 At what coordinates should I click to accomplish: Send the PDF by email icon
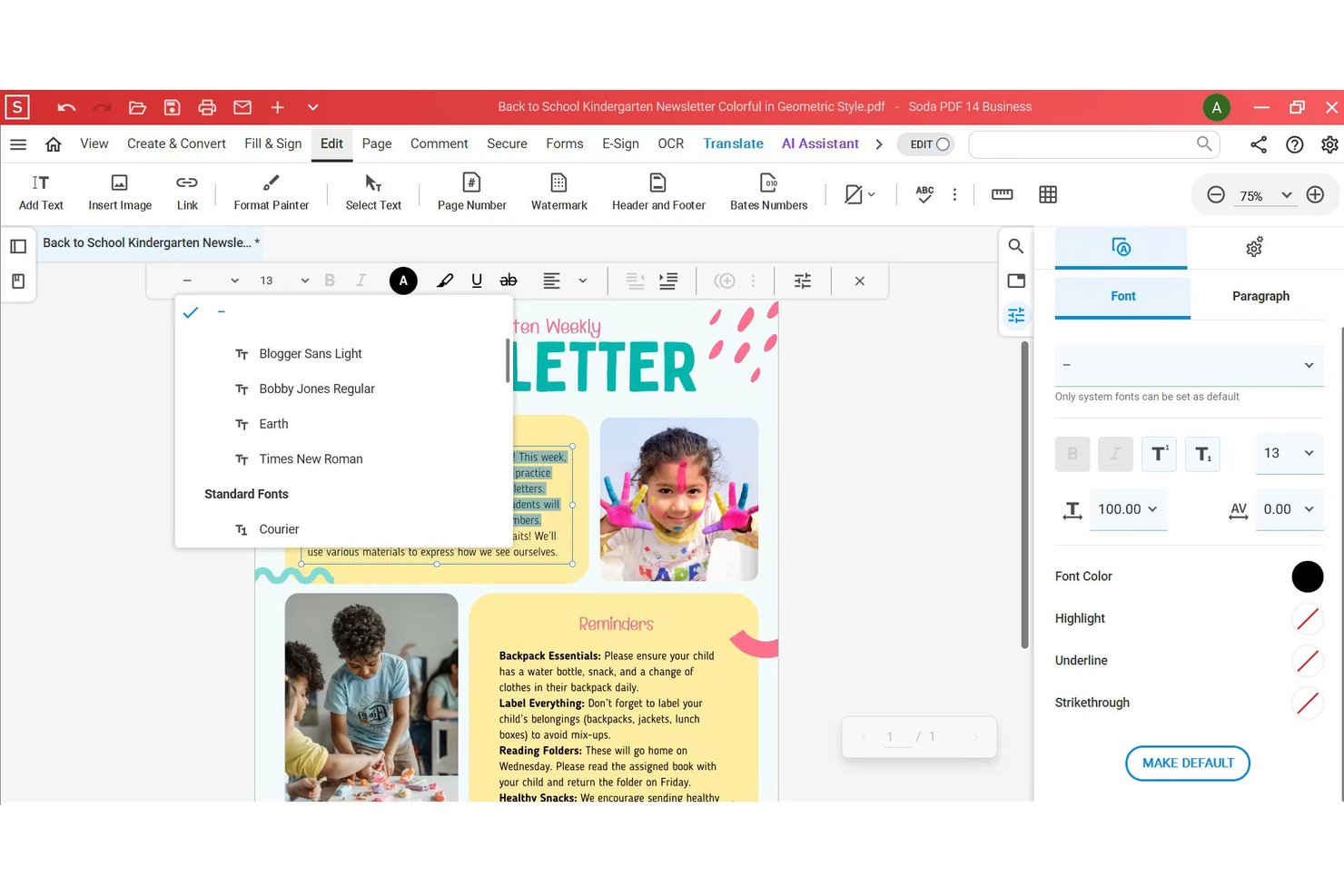click(242, 107)
